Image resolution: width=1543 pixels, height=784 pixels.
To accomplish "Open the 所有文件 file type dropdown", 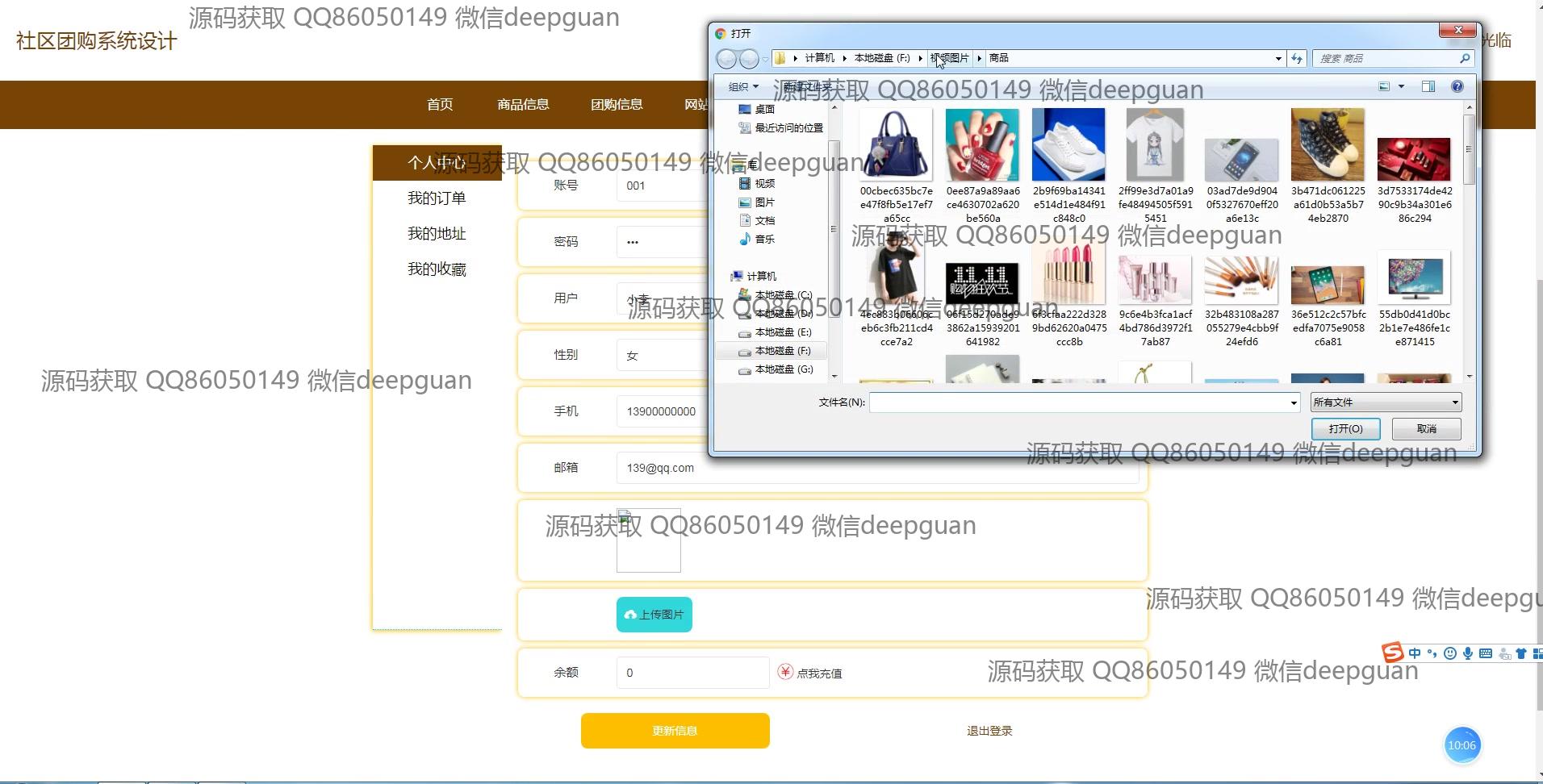I will click(1386, 402).
